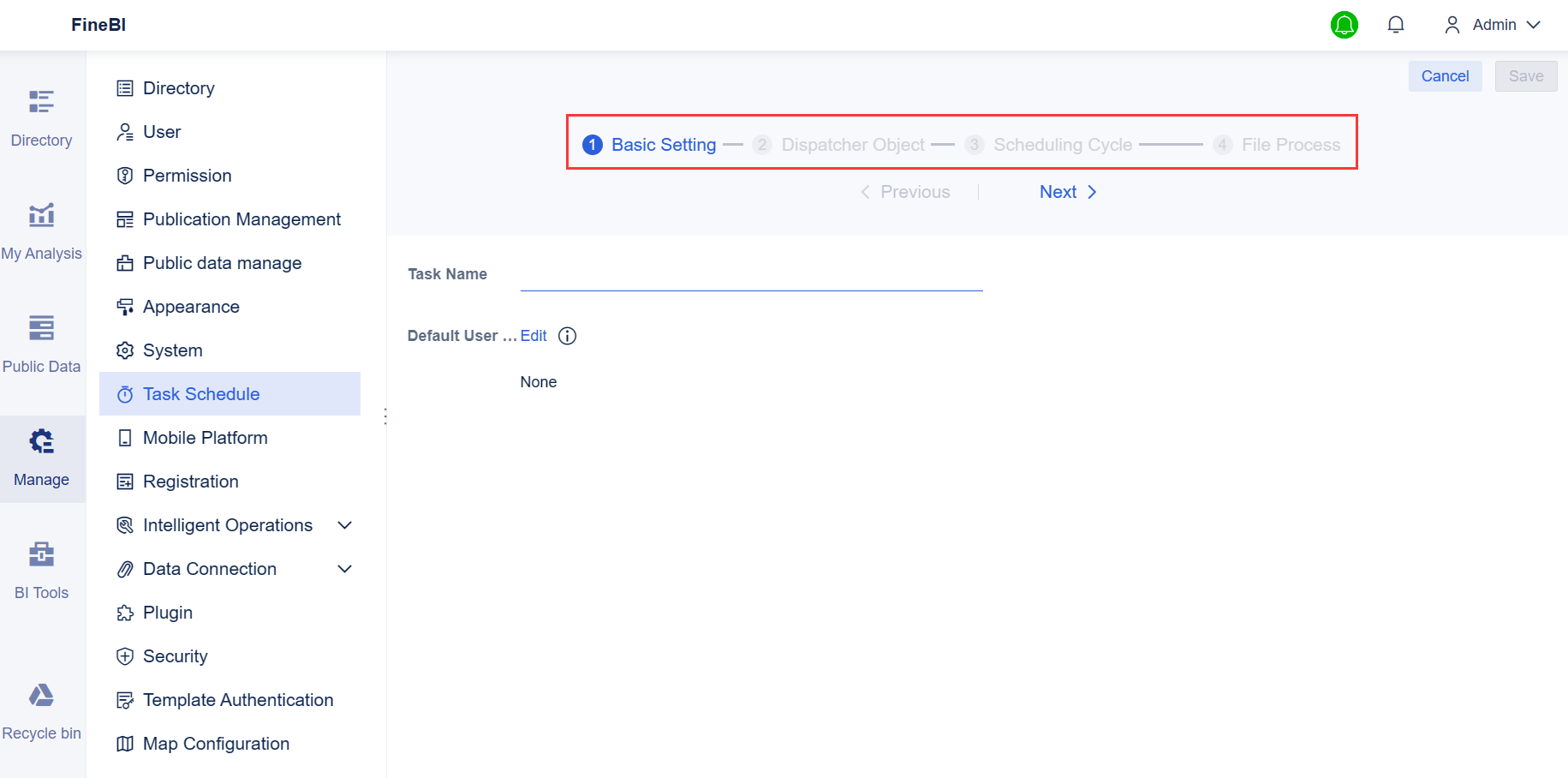Select Publication Management in the menu
The height and width of the screenshot is (778, 1568).
point(241,219)
